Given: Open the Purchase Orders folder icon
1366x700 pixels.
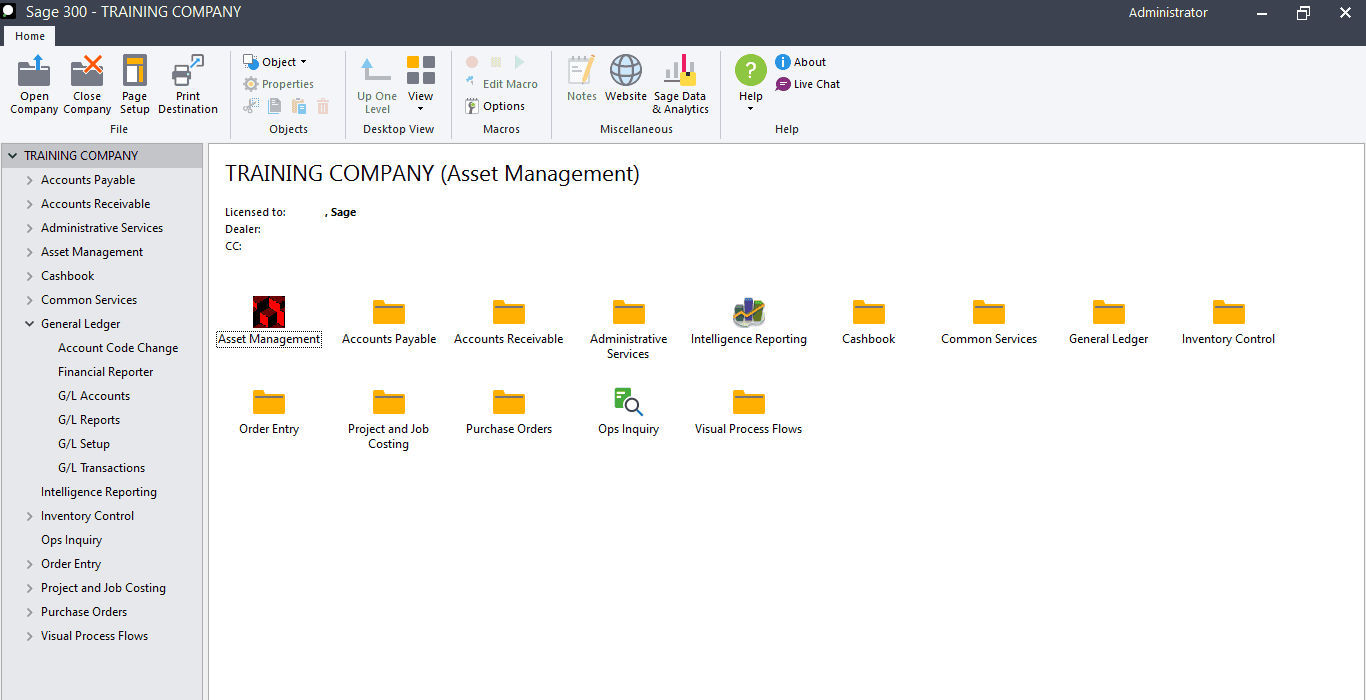Looking at the screenshot, I should pos(509,402).
